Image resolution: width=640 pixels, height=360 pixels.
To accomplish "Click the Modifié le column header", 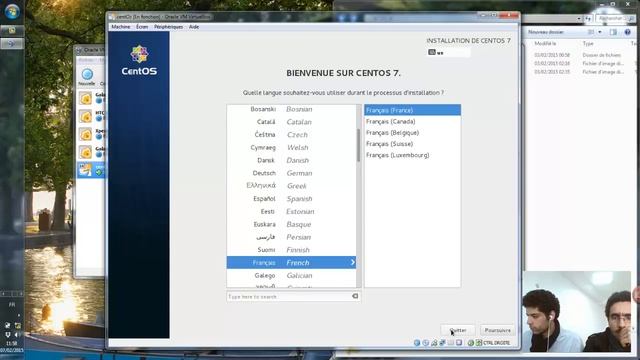I will (x=545, y=43).
